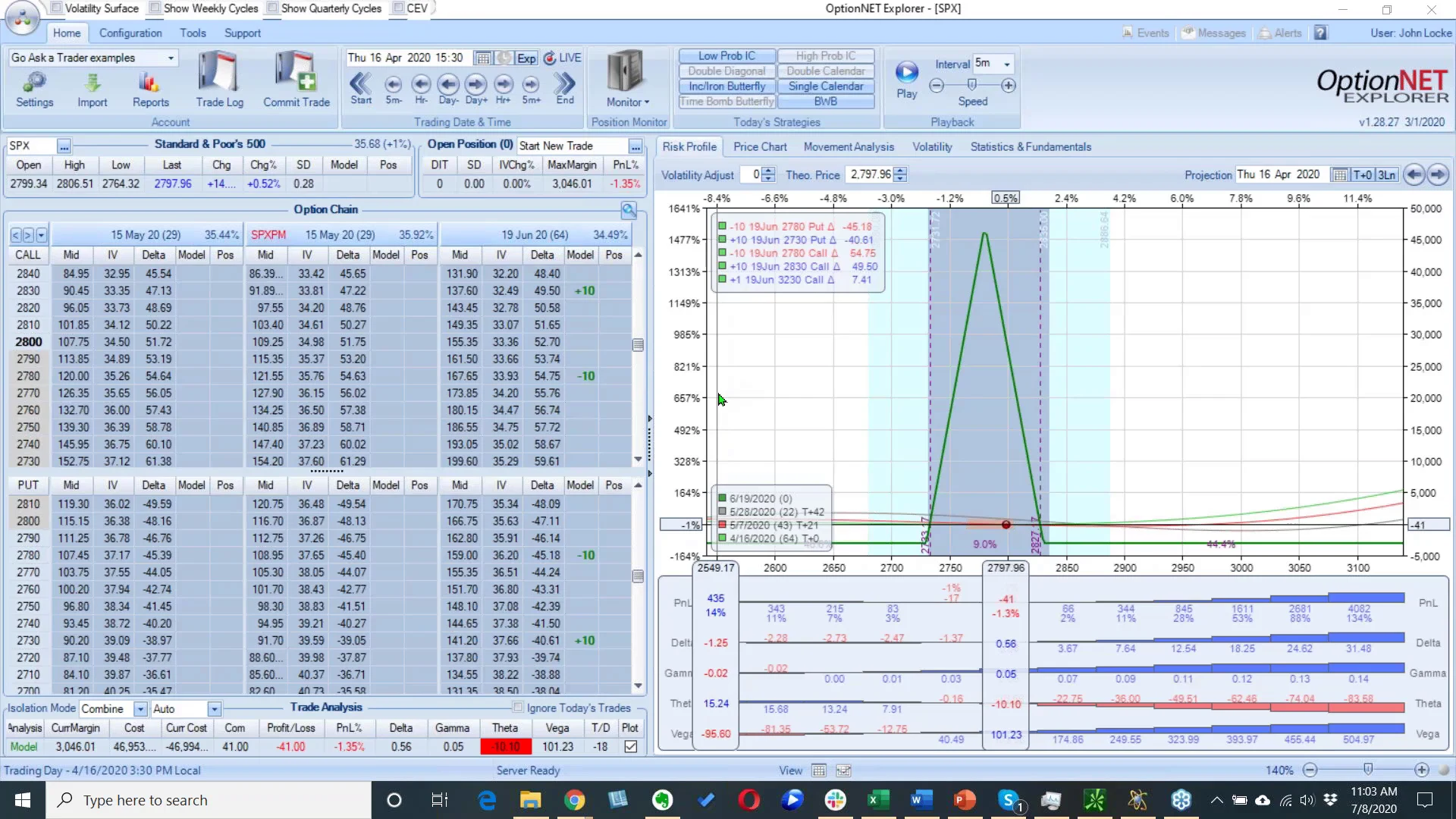Open the Start New Trade options button
This screenshot has width=1456, height=819.
tap(635, 146)
